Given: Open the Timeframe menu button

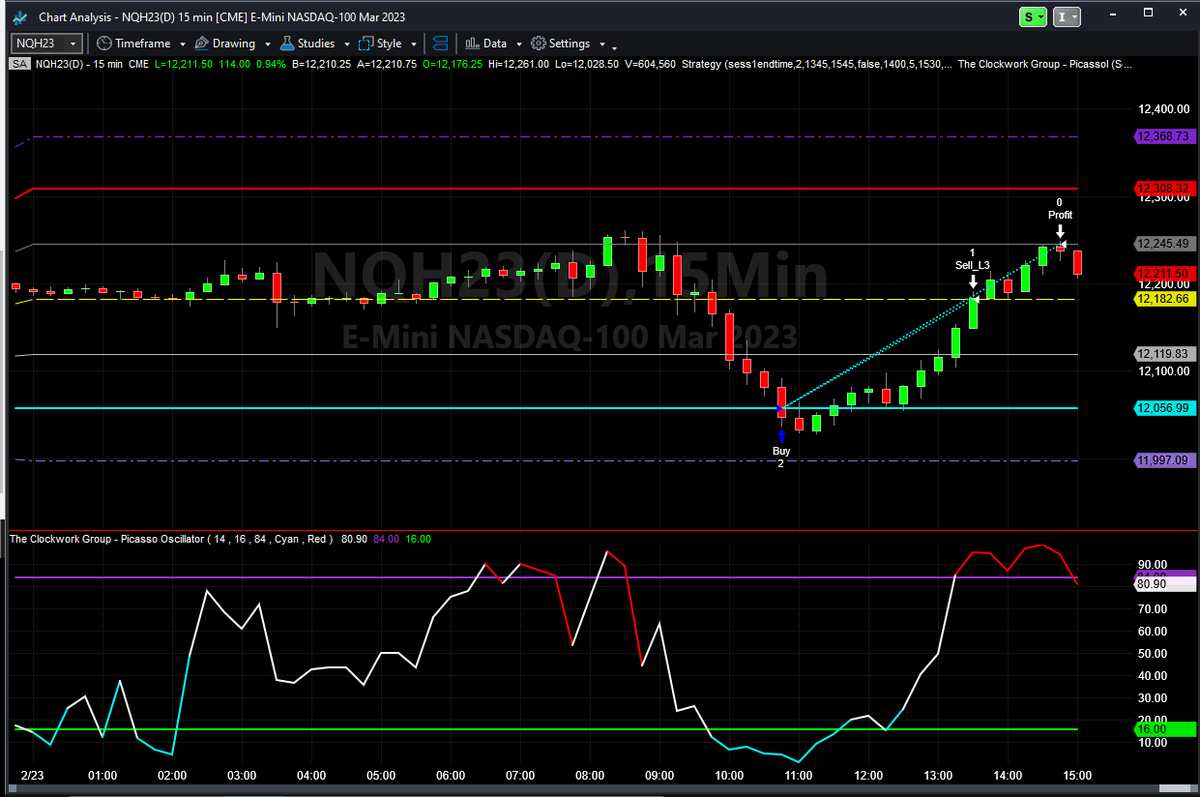Looking at the screenshot, I should pos(134,44).
